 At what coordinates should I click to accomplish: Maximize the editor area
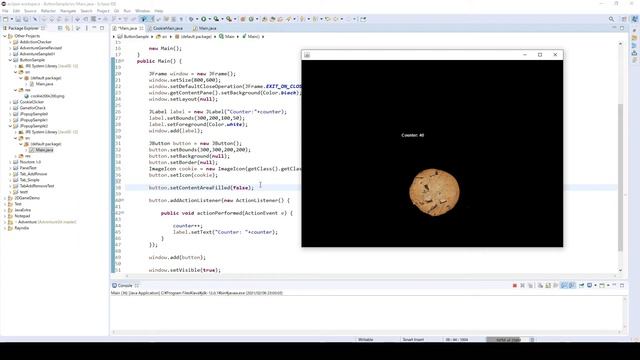[x=622, y=28]
